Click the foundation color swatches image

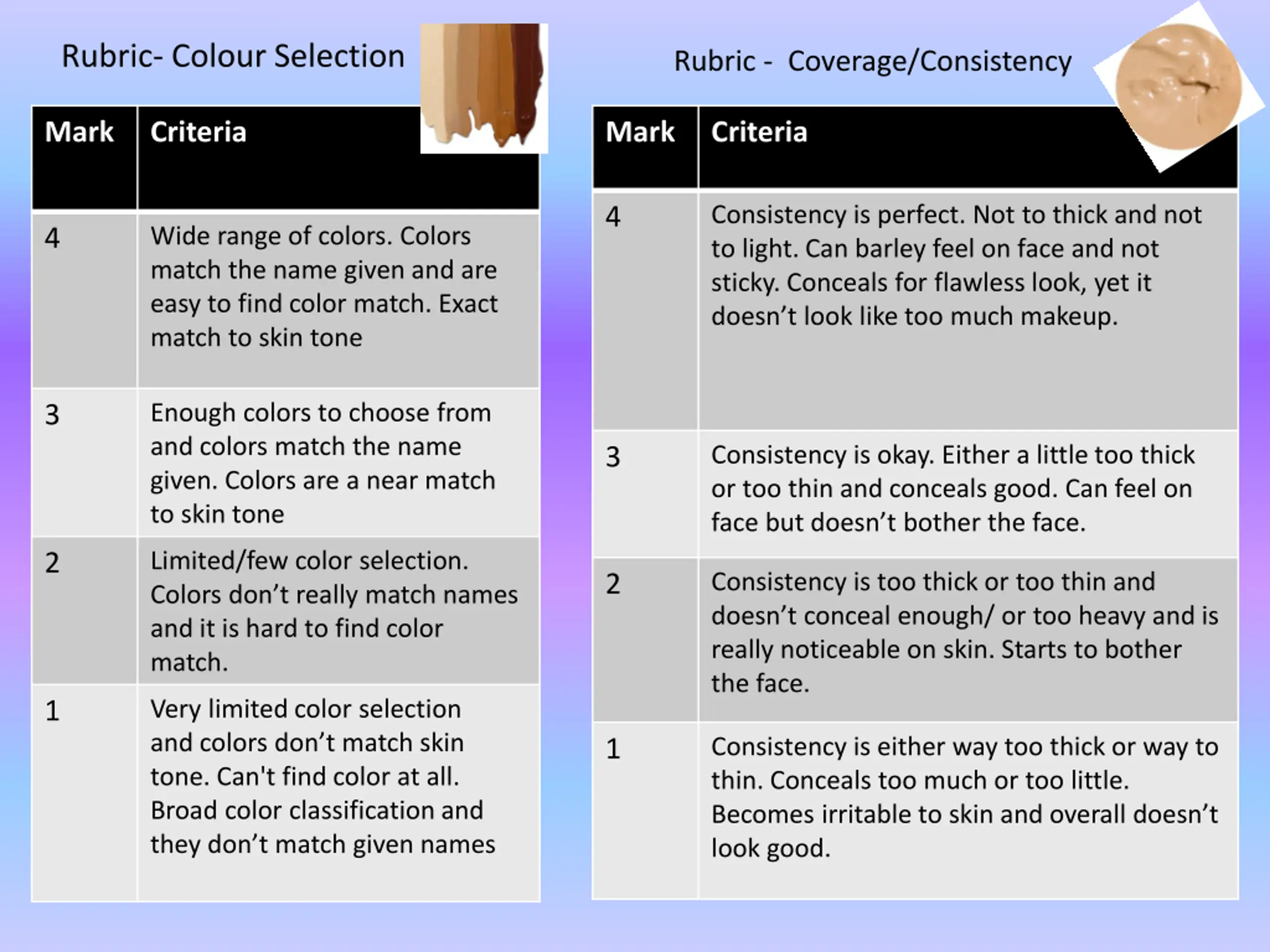483,88
